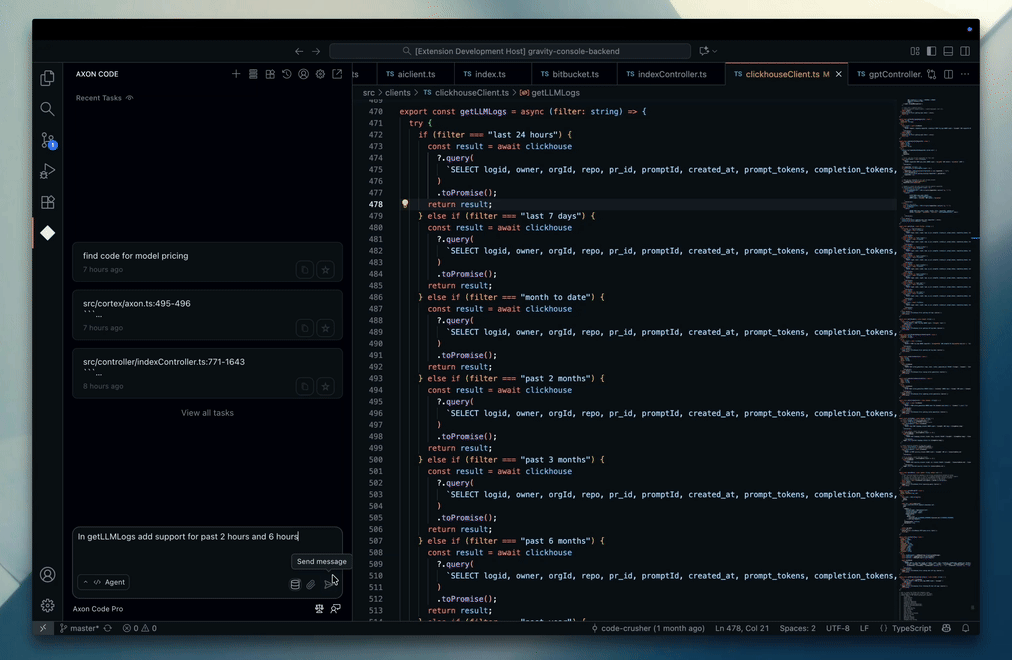
Task: Click the code minimap overview
Action: click(x=936, y=358)
